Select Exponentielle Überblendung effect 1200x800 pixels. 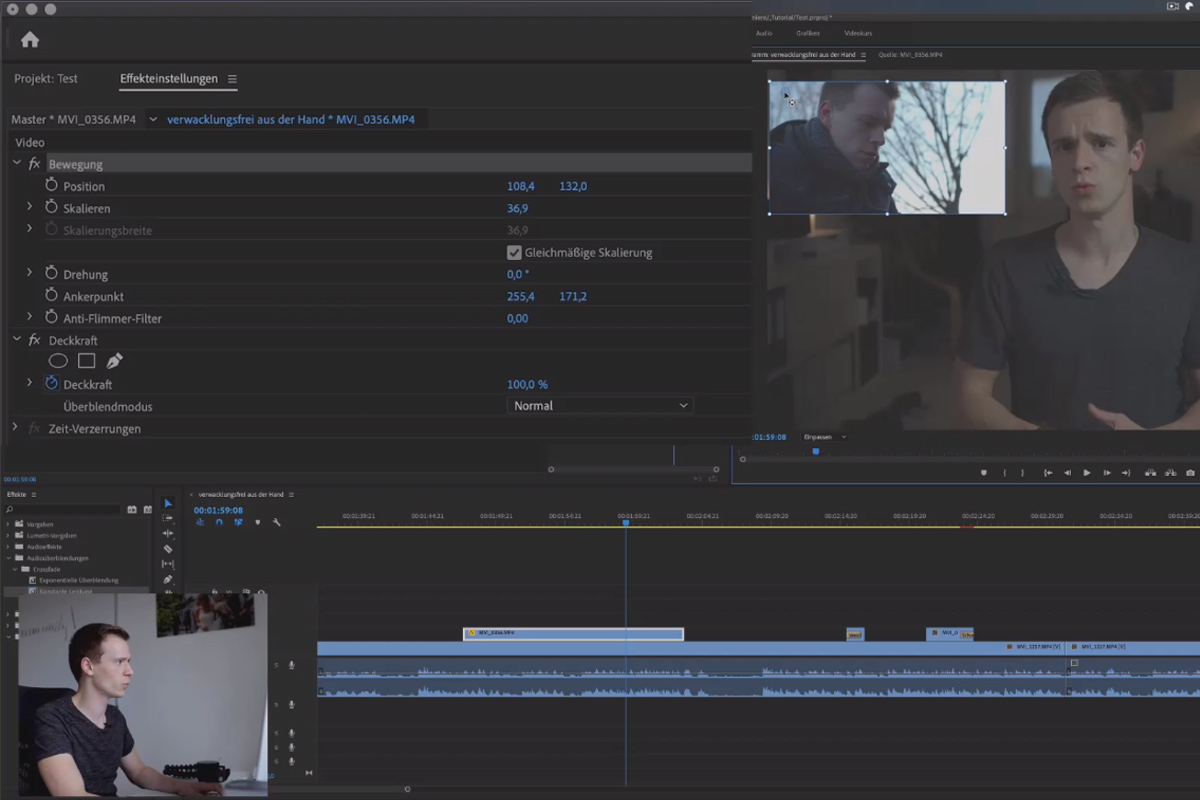[78, 580]
